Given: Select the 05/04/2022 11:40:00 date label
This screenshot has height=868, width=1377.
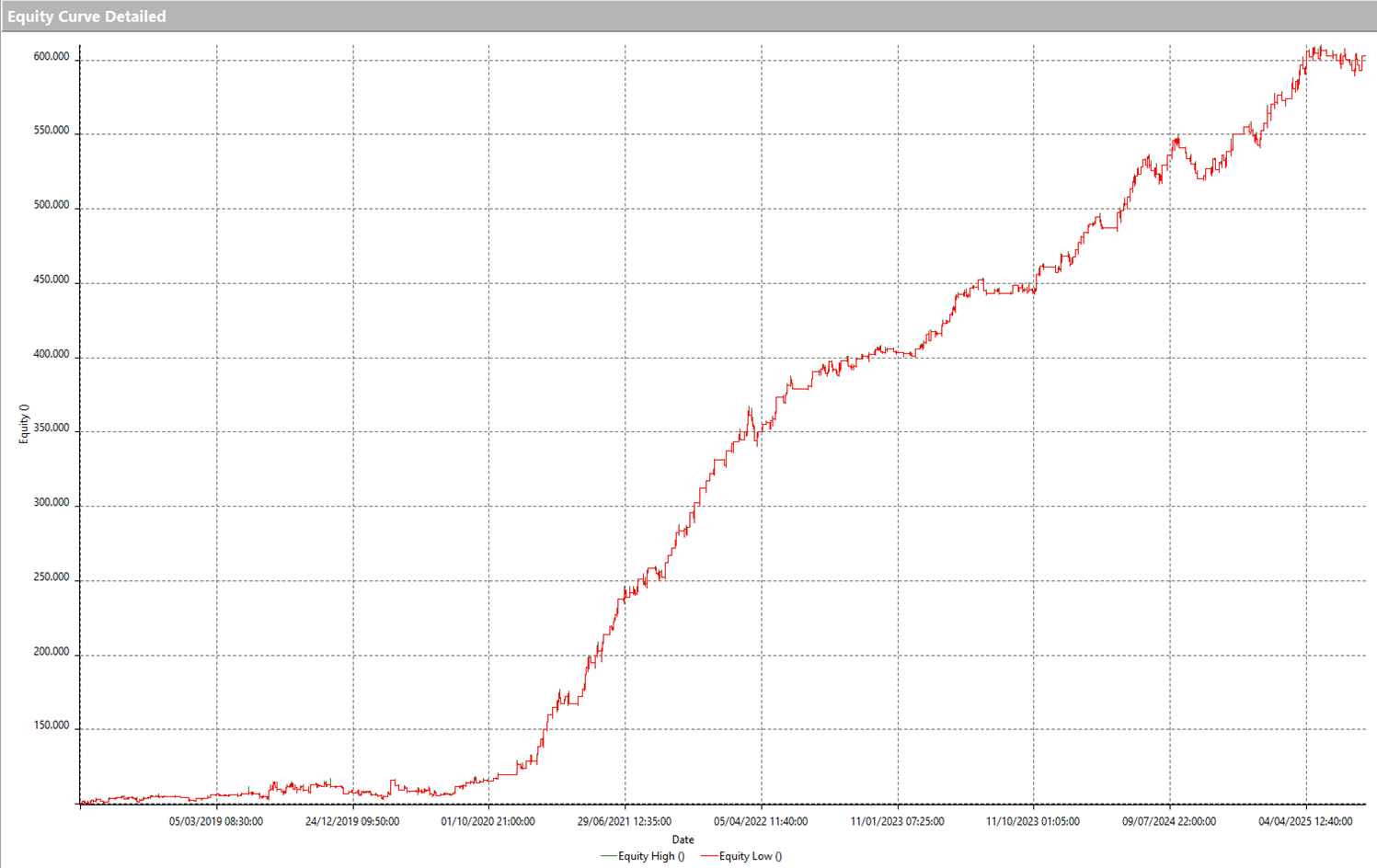Looking at the screenshot, I should [x=761, y=821].
